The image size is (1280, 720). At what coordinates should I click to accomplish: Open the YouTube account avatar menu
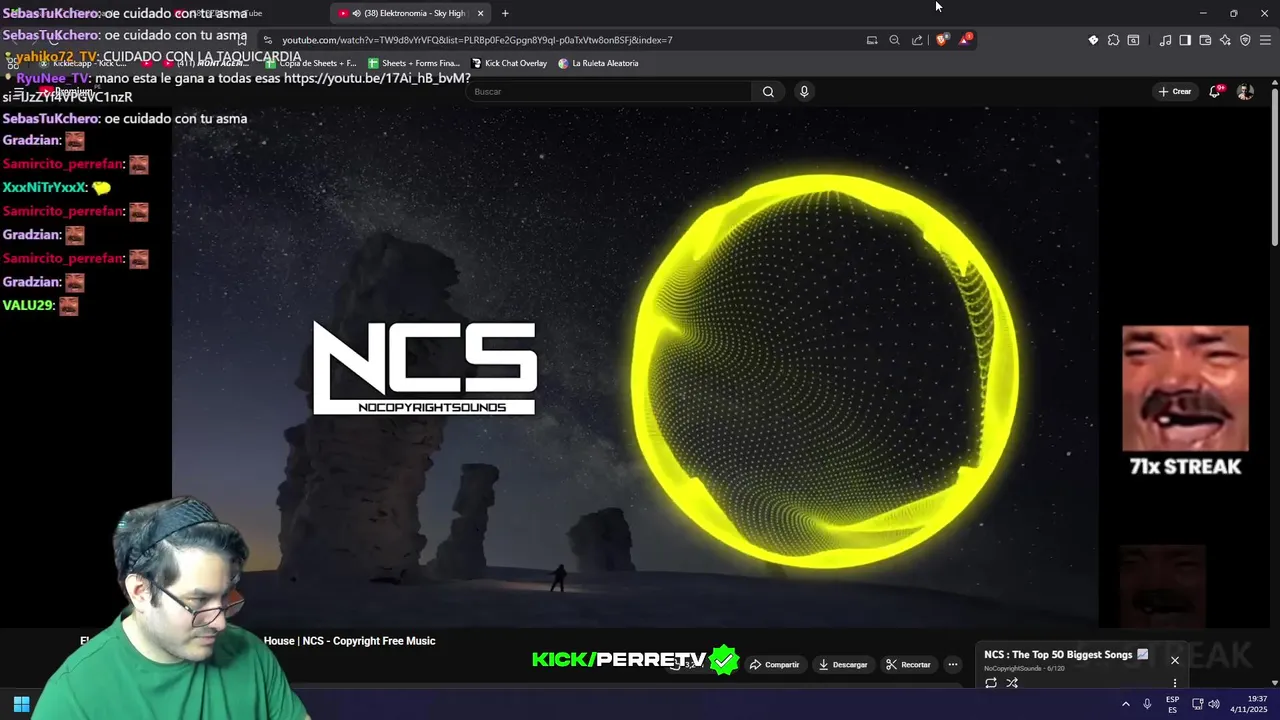1245,91
